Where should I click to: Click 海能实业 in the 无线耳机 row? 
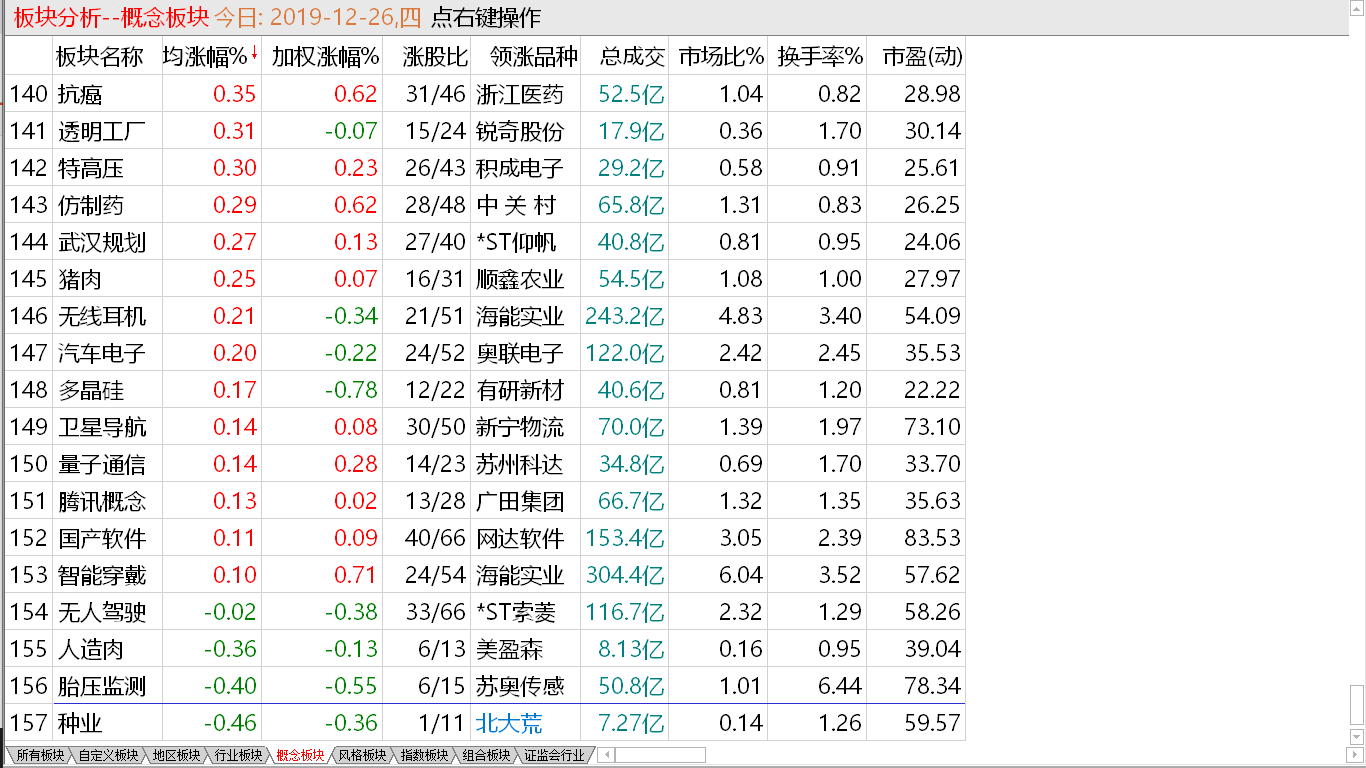click(x=520, y=316)
